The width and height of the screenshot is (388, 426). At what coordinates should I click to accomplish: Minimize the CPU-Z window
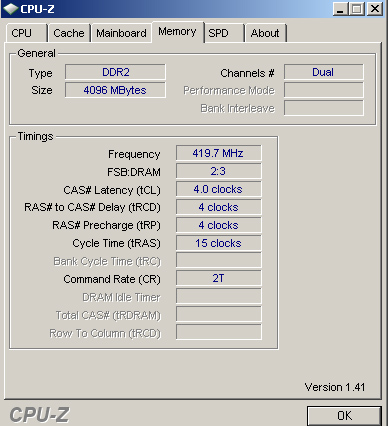(340, 9)
